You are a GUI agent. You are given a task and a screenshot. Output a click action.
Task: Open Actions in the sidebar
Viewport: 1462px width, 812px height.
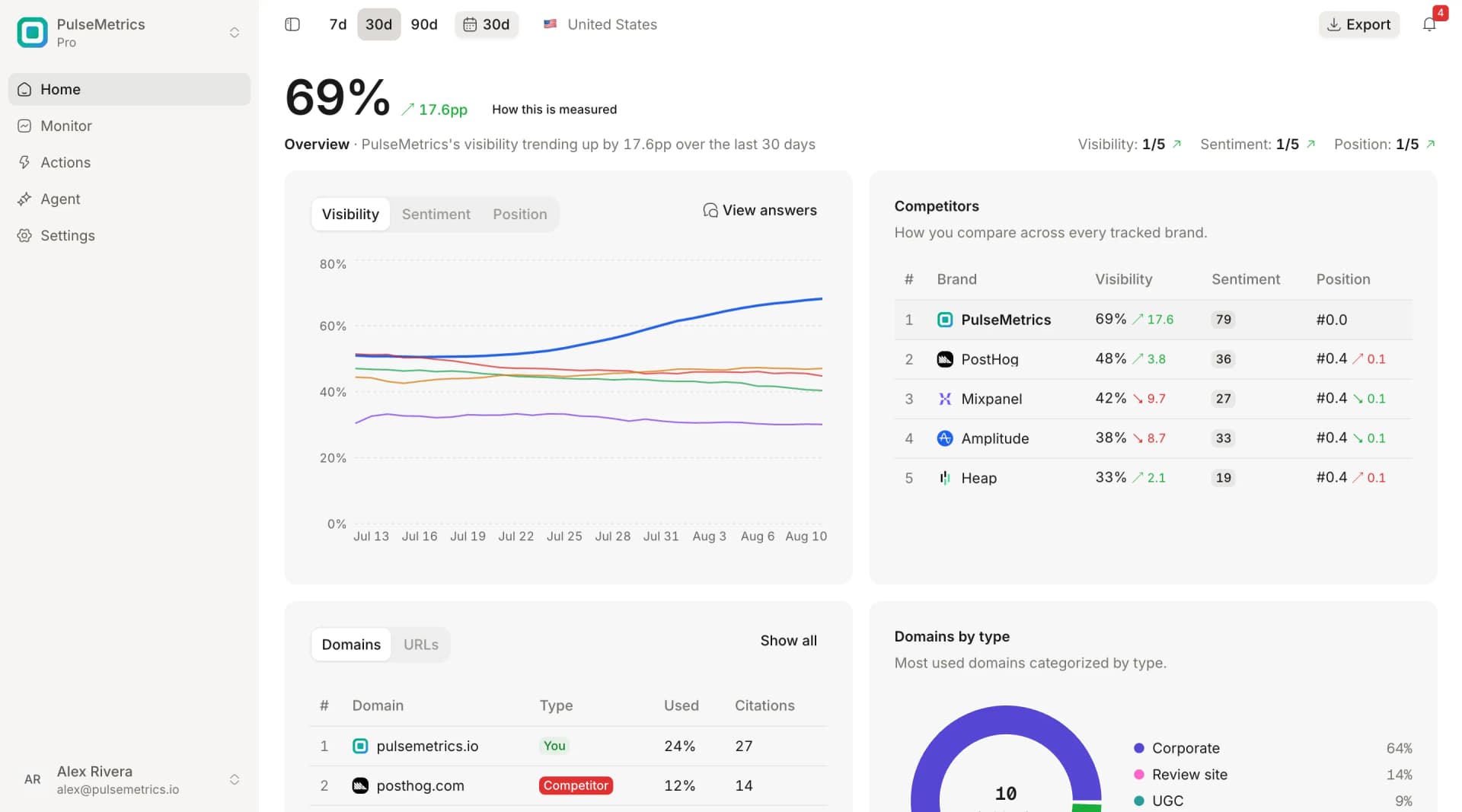point(129,162)
